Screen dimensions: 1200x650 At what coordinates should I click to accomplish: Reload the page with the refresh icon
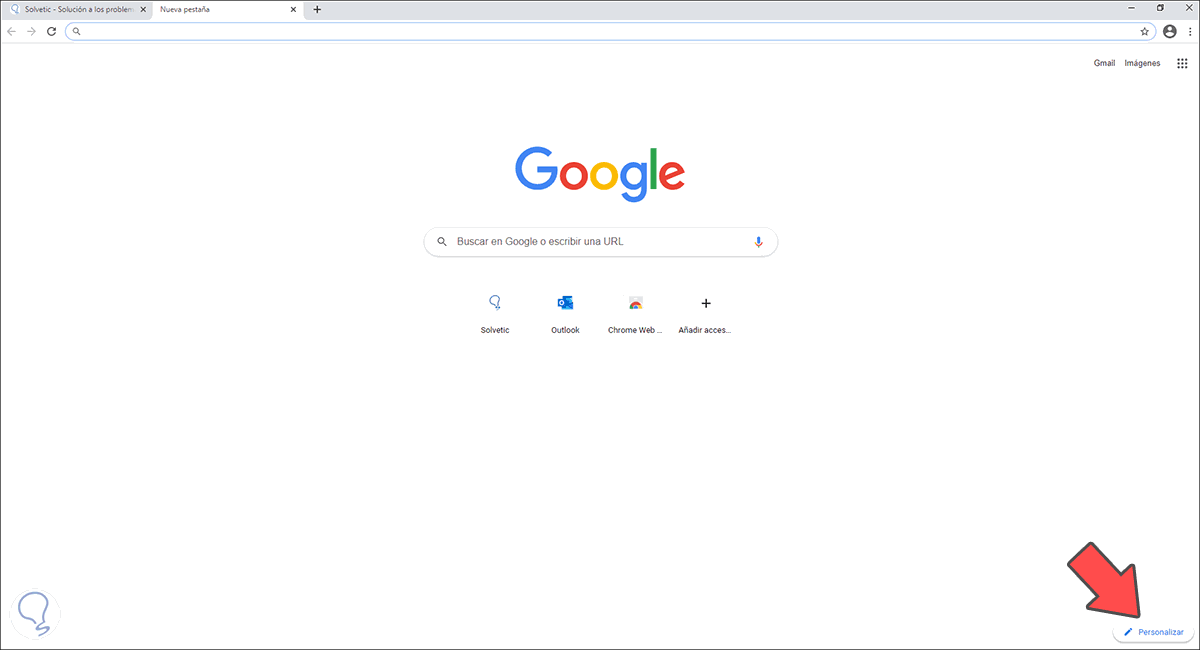click(x=52, y=31)
